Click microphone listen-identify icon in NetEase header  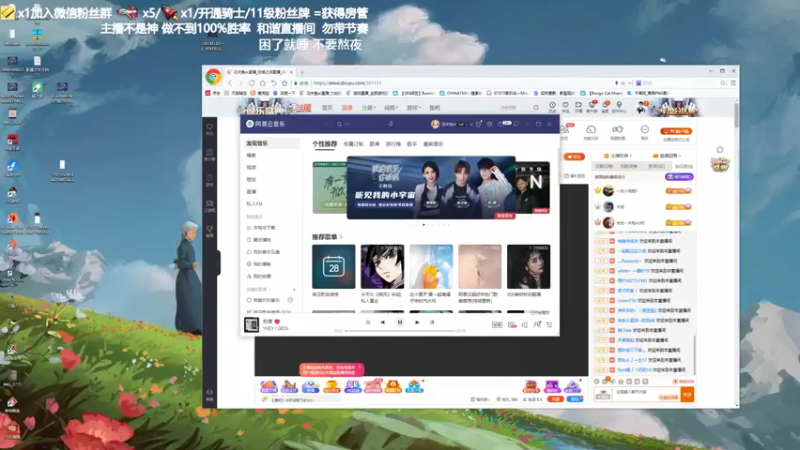coord(391,124)
